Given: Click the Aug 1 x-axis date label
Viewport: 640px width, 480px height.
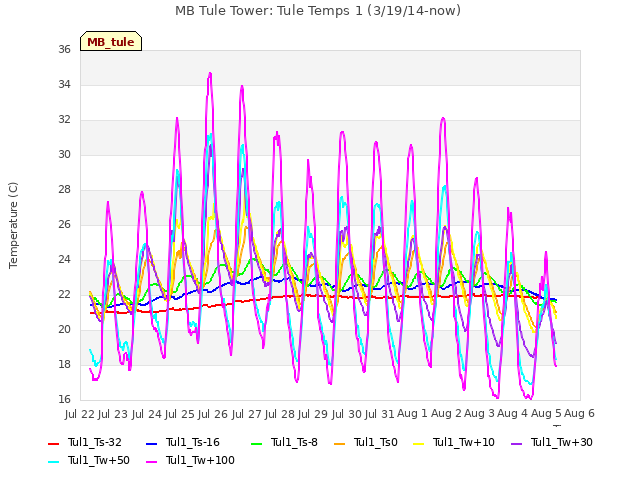Looking at the screenshot, I should tap(412, 414).
